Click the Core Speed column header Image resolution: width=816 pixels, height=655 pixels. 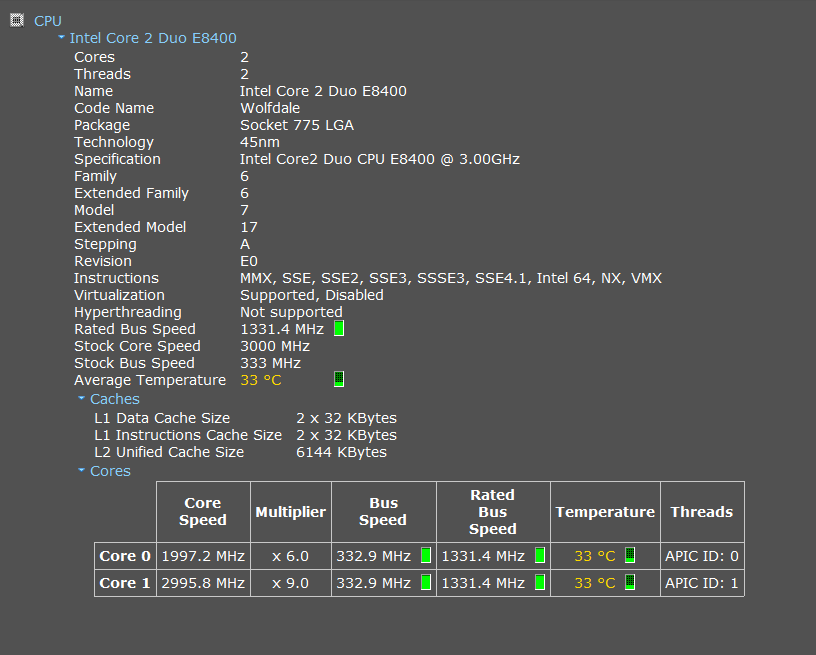point(203,512)
